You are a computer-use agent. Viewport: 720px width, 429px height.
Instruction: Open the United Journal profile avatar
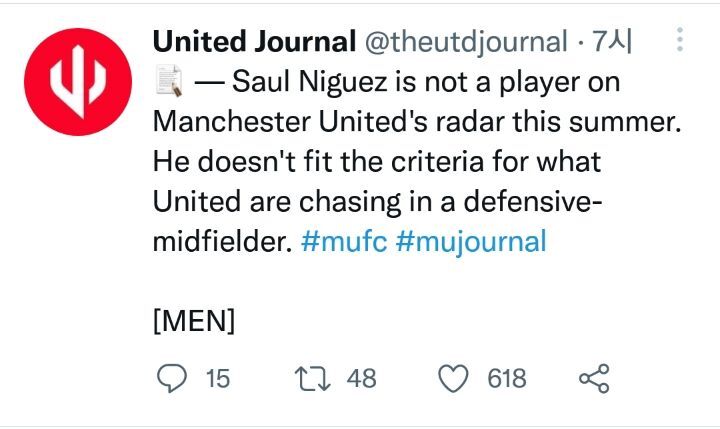[x=78, y=82]
